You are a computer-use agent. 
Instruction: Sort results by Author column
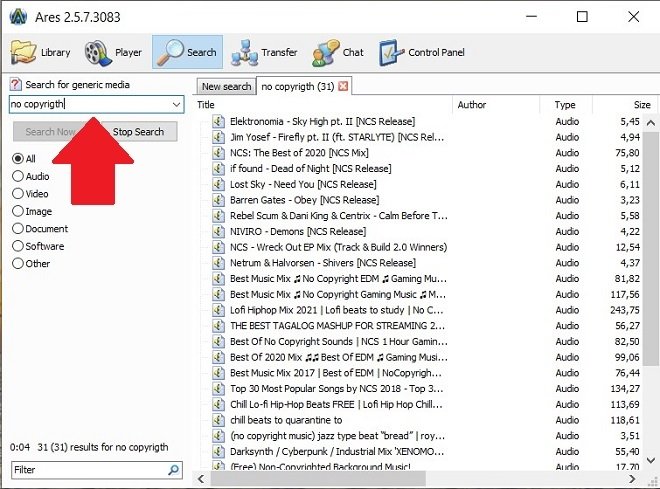[x=497, y=105]
